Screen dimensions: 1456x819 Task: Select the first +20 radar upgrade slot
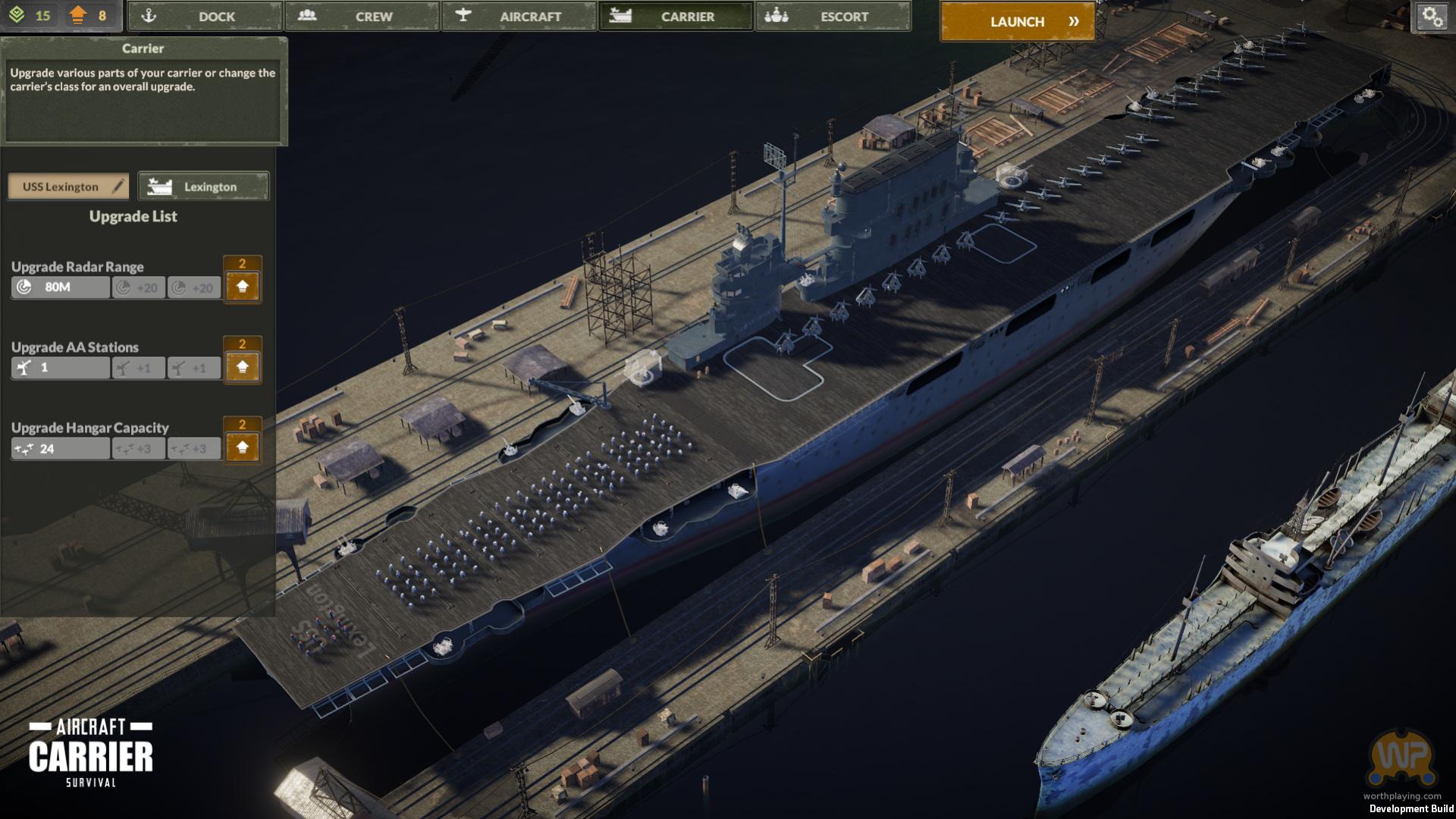(139, 287)
